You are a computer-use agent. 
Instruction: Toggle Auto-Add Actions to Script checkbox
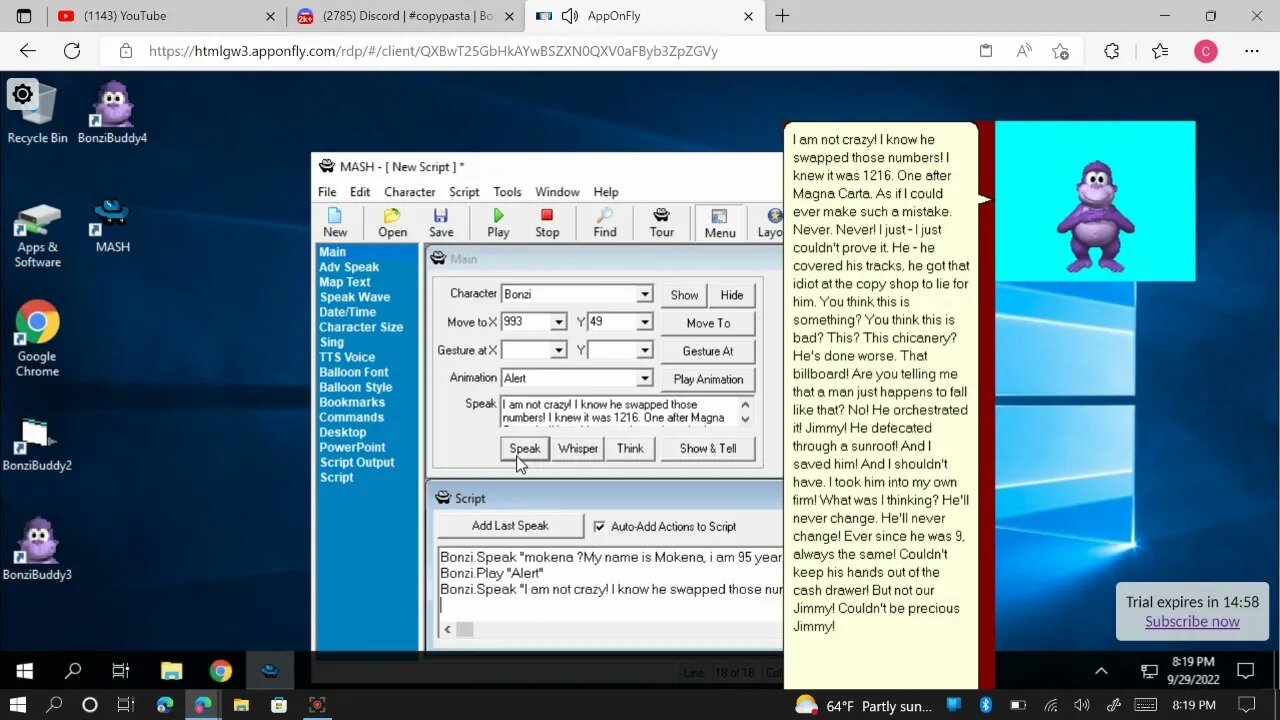click(x=599, y=526)
